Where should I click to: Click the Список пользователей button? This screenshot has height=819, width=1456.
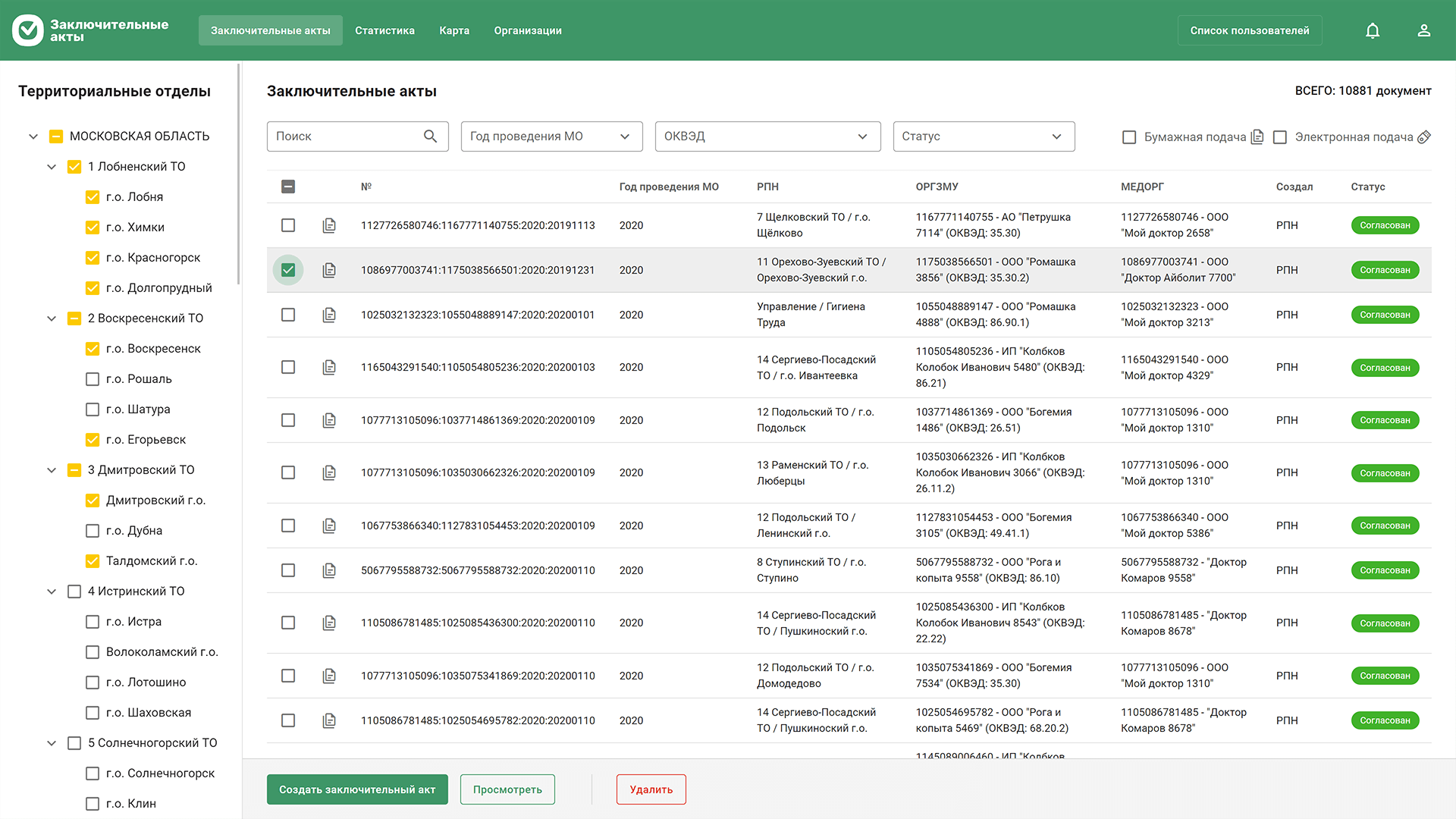[x=1250, y=30]
